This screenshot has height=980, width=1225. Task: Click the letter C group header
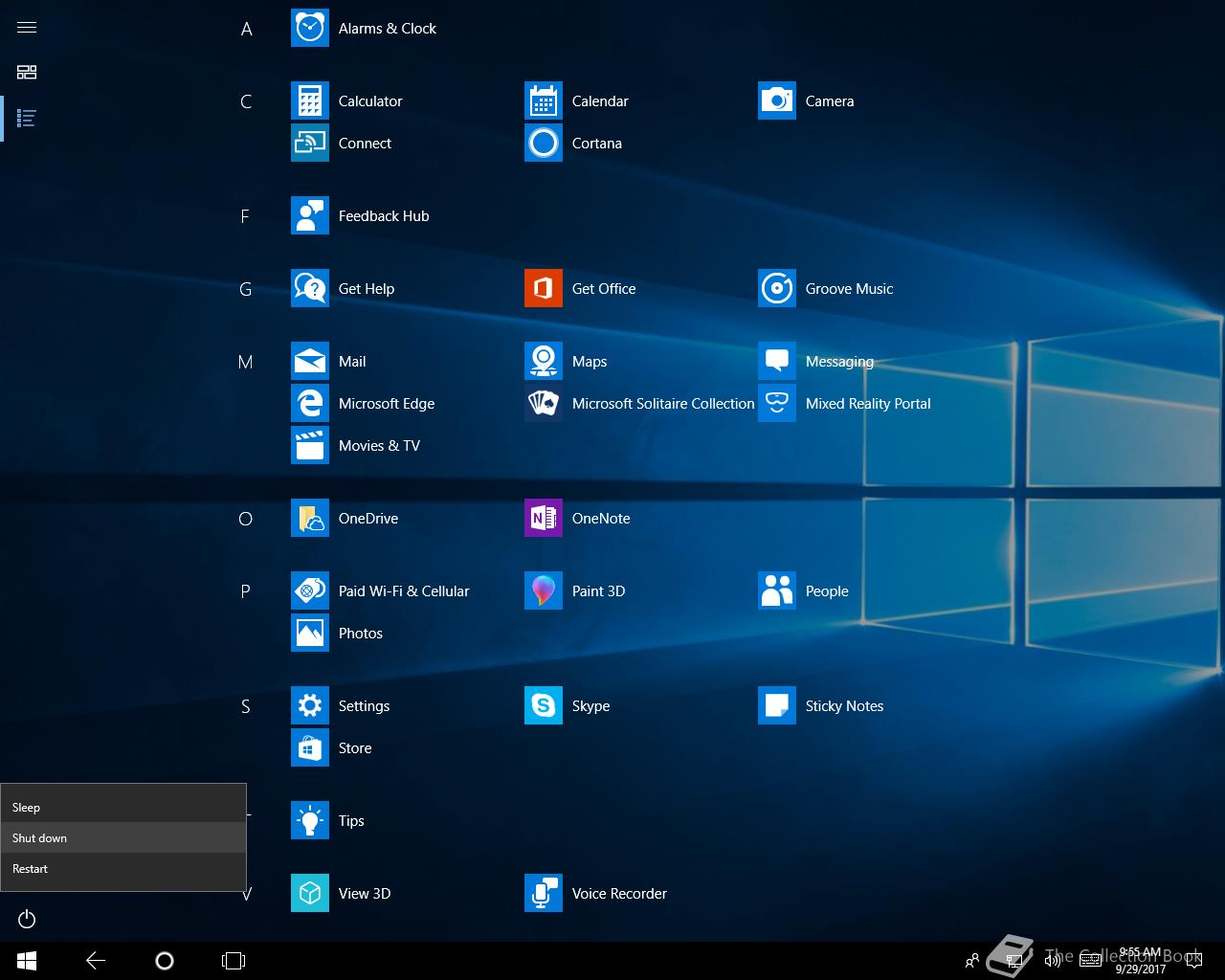click(246, 101)
